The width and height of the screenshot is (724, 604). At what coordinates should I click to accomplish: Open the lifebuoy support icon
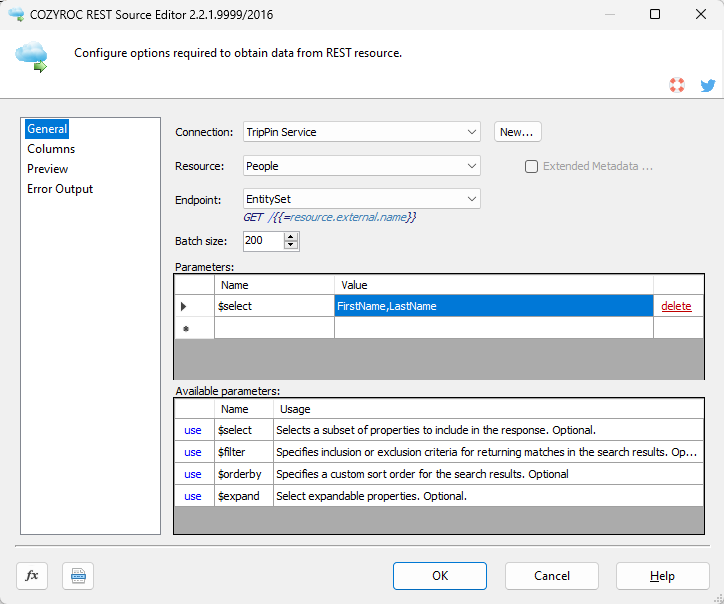point(677,85)
